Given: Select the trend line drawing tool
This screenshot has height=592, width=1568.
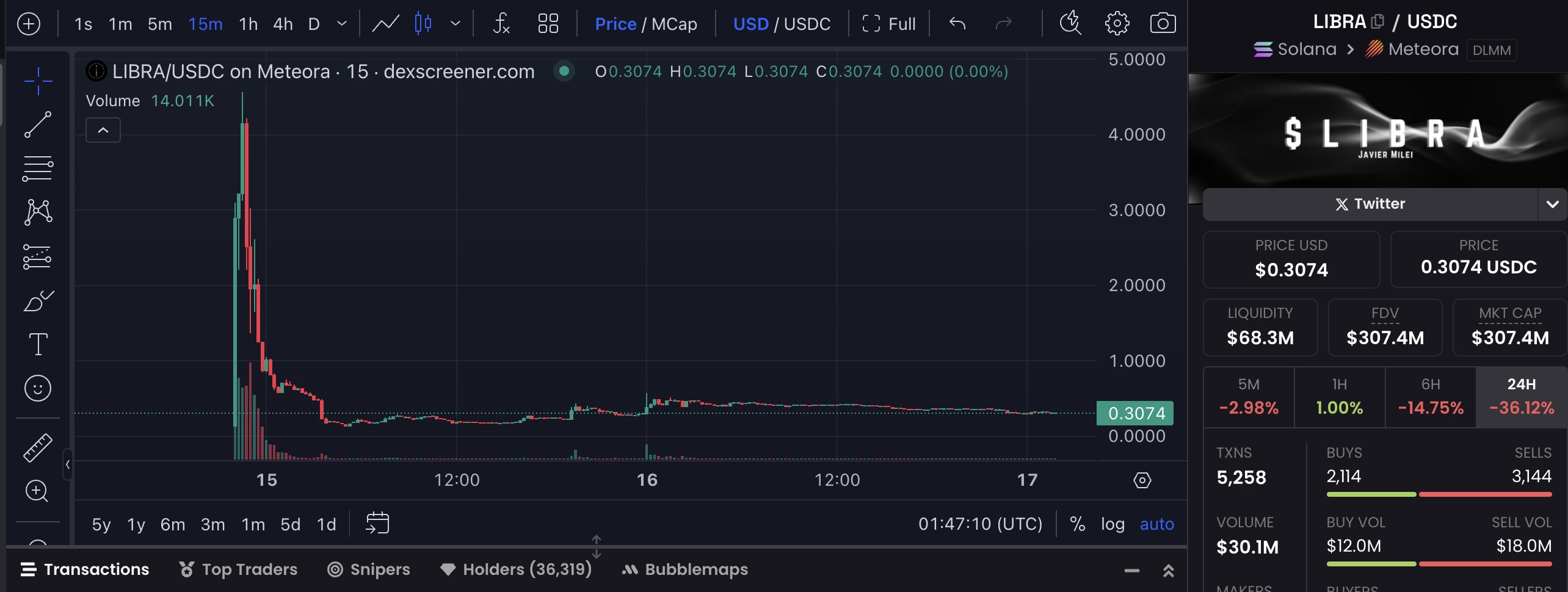Looking at the screenshot, I should [x=38, y=125].
